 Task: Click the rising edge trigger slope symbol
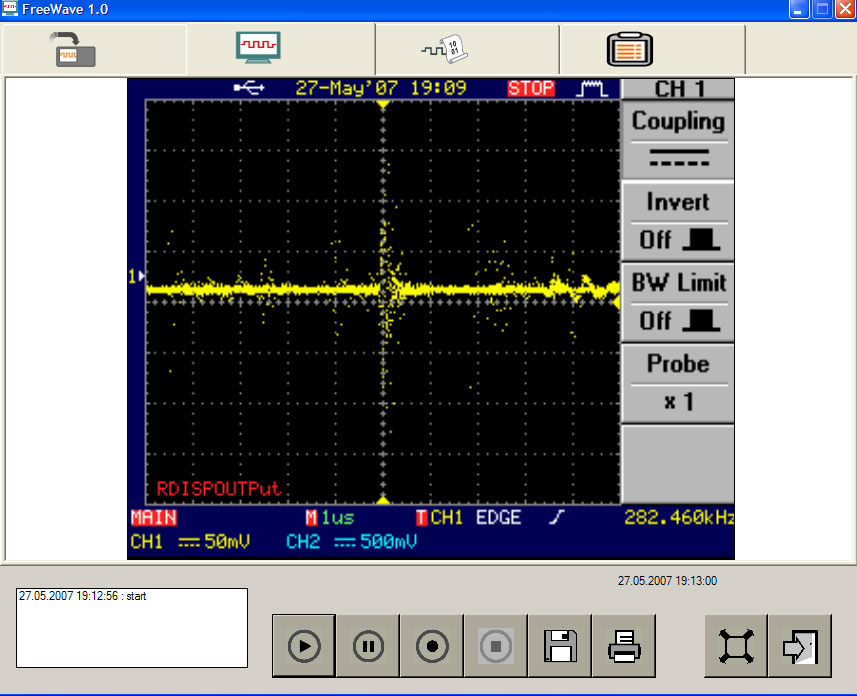(556, 517)
